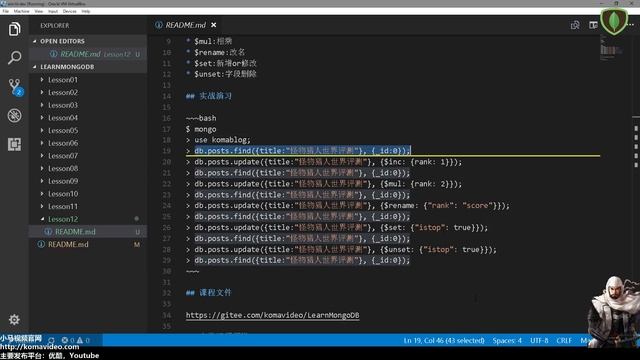This screenshot has width=640, height=360.
Task: Expand the Lesson06 folder
Action: [62, 143]
